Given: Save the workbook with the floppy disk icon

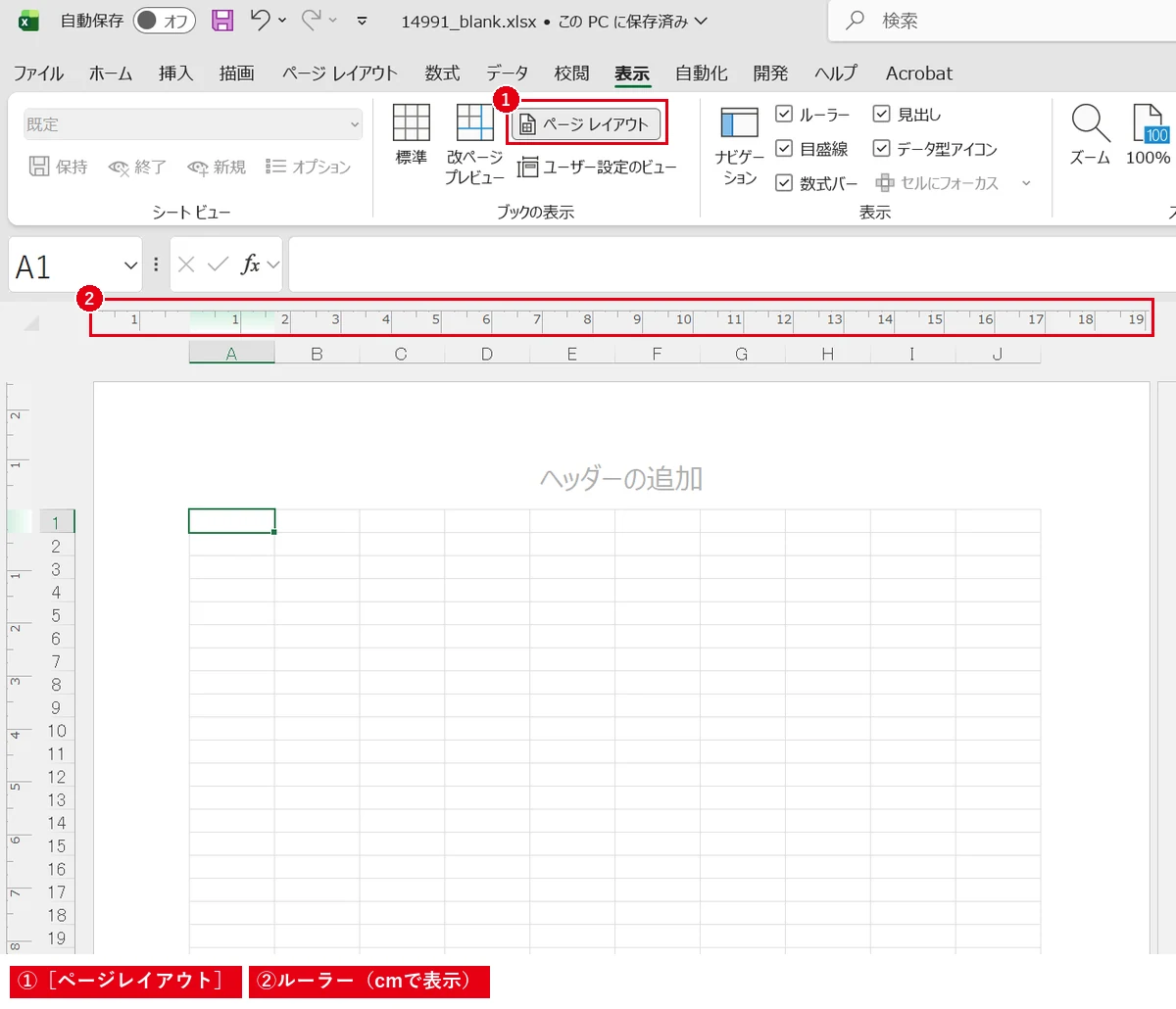Looking at the screenshot, I should (222, 21).
